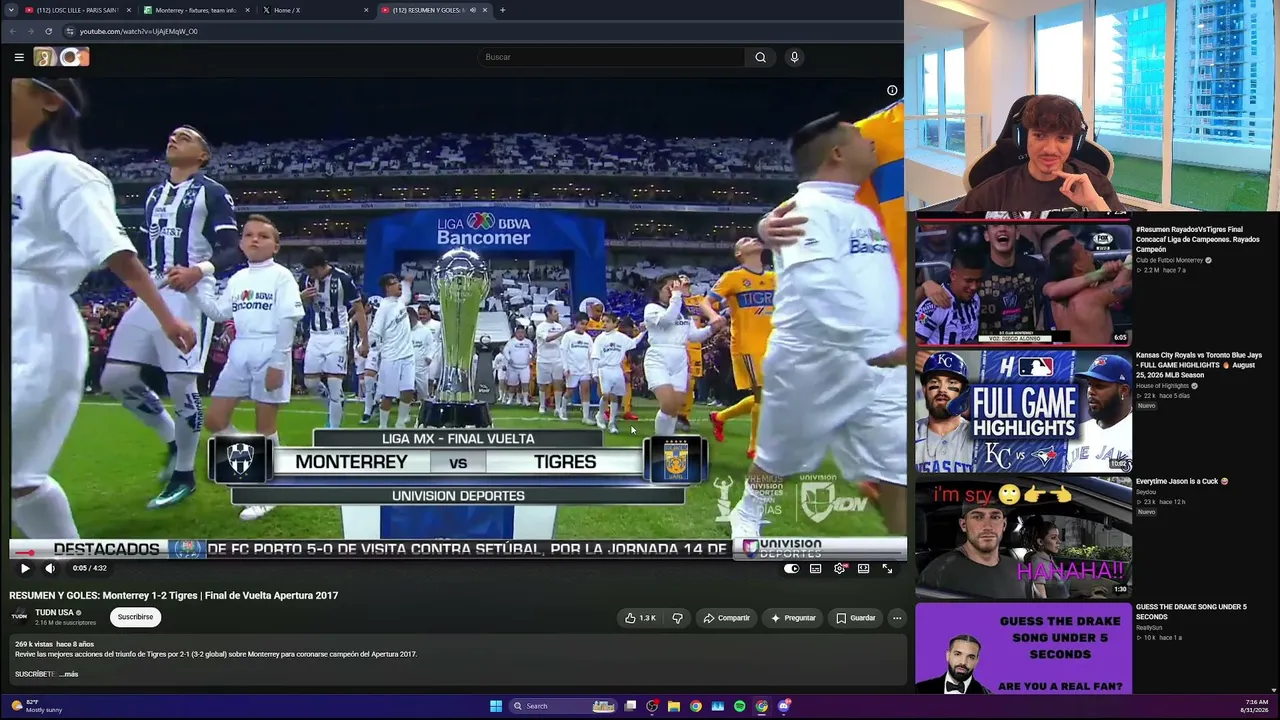This screenshot has width=1280, height=720.
Task: Open Discord from the taskbar
Action: click(784, 706)
